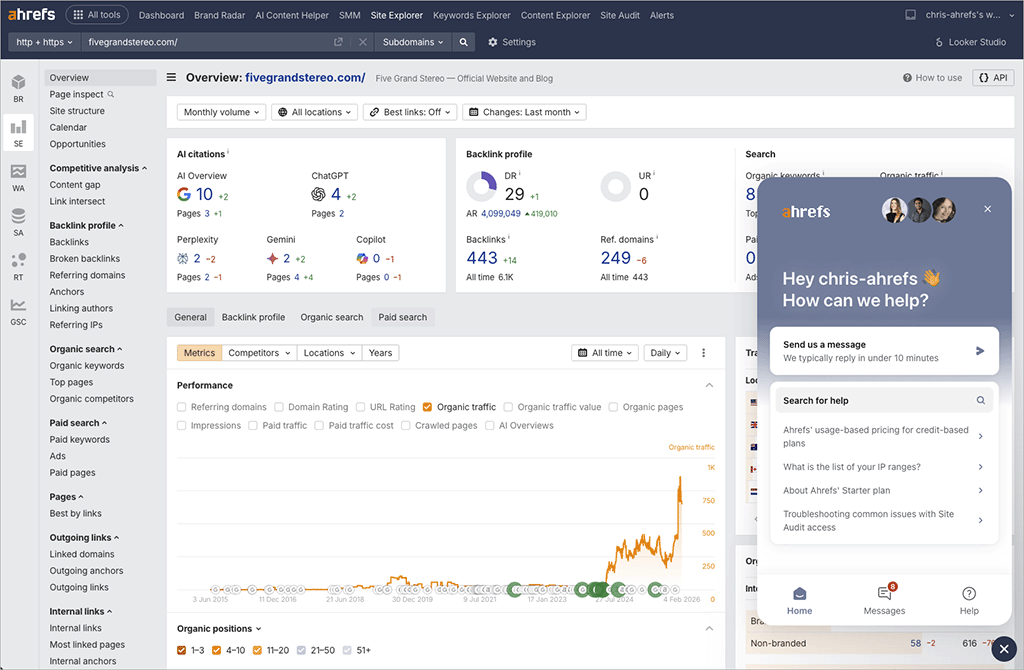Image resolution: width=1024 pixels, height=670 pixels.
Task: Open the Messages icon in help widget
Action: pyautogui.click(x=884, y=600)
